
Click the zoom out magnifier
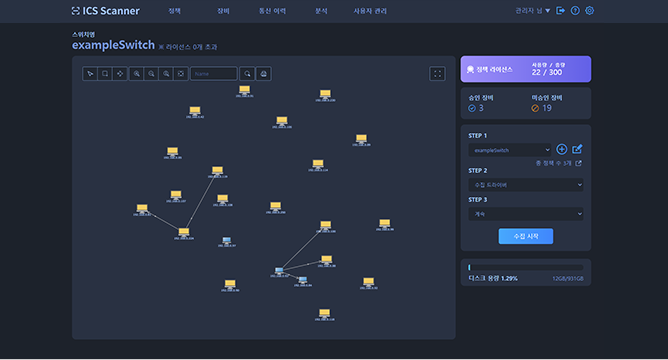coord(151,74)
